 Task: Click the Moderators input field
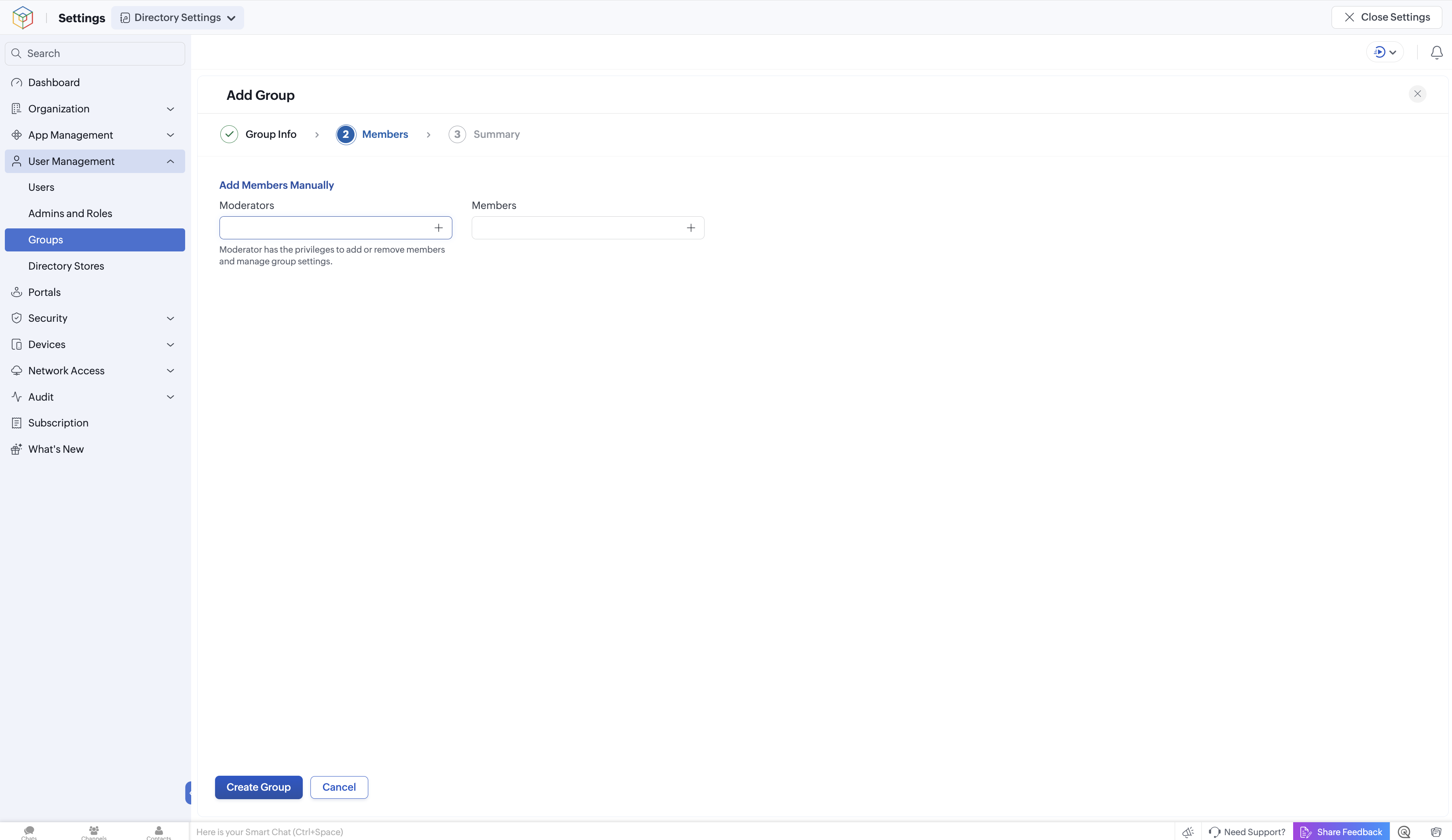click(336, 228)
